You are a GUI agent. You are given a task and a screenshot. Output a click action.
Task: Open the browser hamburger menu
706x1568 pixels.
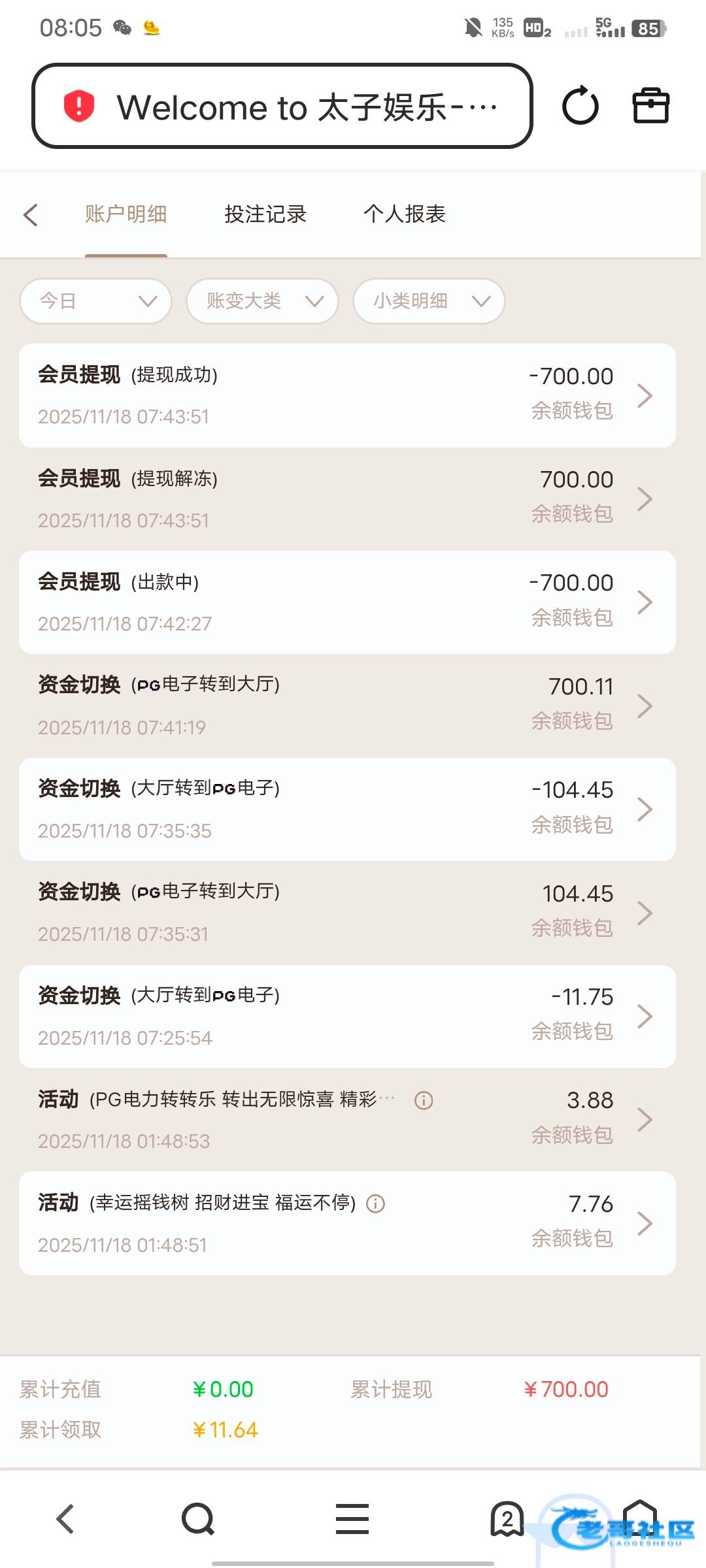(352, 1518)
